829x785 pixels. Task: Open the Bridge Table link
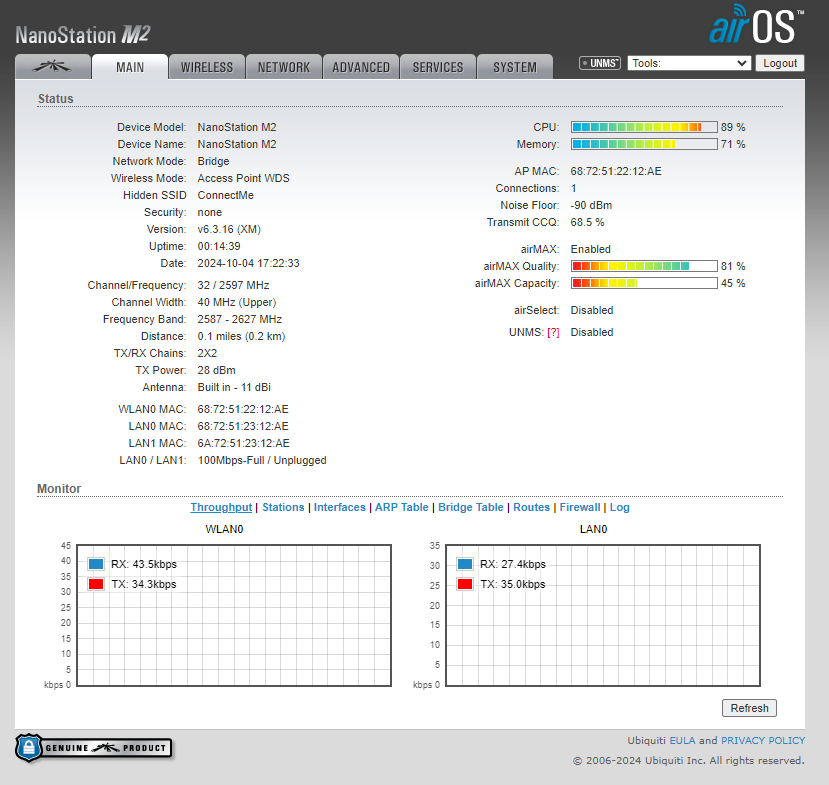point(471,507)
